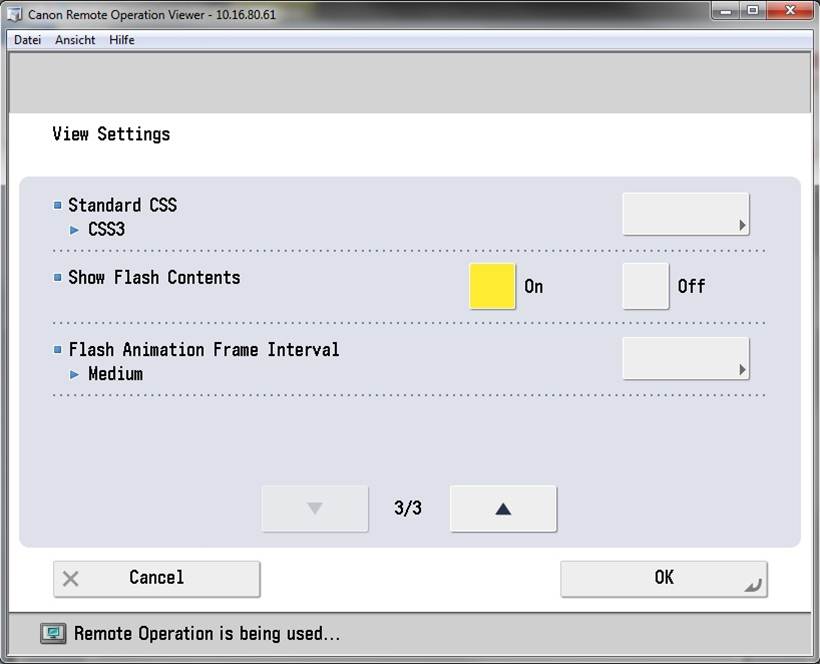Maximize the Remote Operation Viewer window
820x664 pixels.
[x=752, y=11]
